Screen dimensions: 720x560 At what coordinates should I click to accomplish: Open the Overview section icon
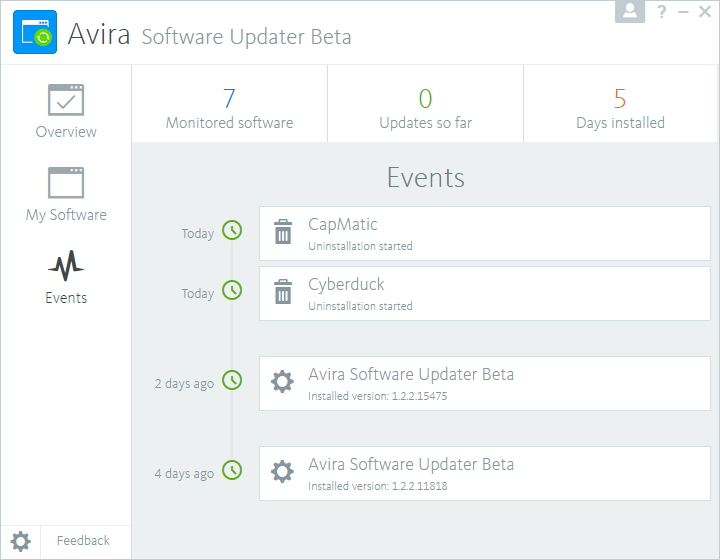coord(66,100)
